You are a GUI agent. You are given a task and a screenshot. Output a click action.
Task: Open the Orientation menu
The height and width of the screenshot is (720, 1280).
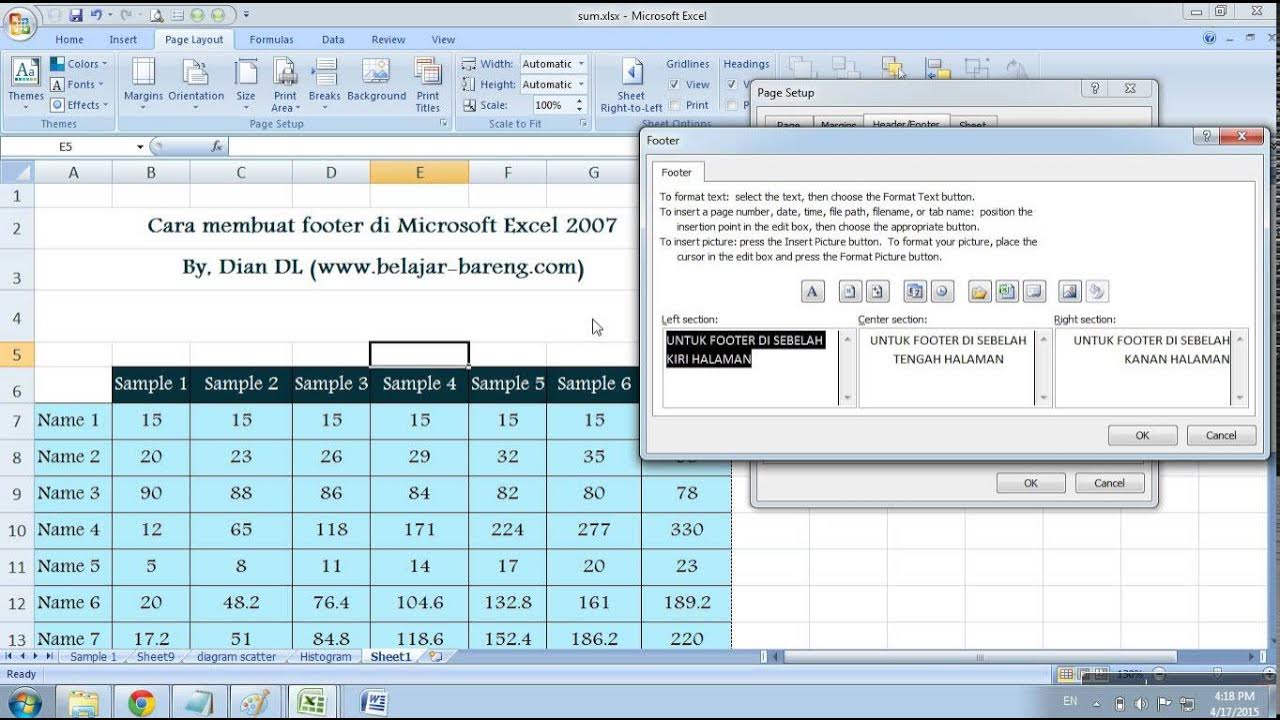tap(196, 85)
